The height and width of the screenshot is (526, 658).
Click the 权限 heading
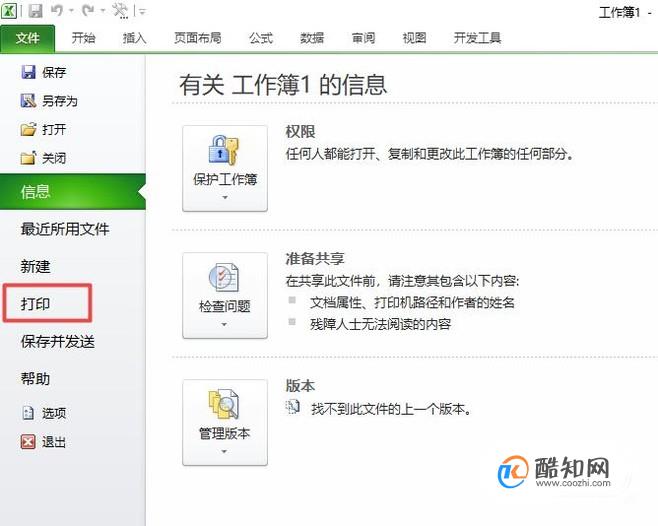click(x=300, y=131)
